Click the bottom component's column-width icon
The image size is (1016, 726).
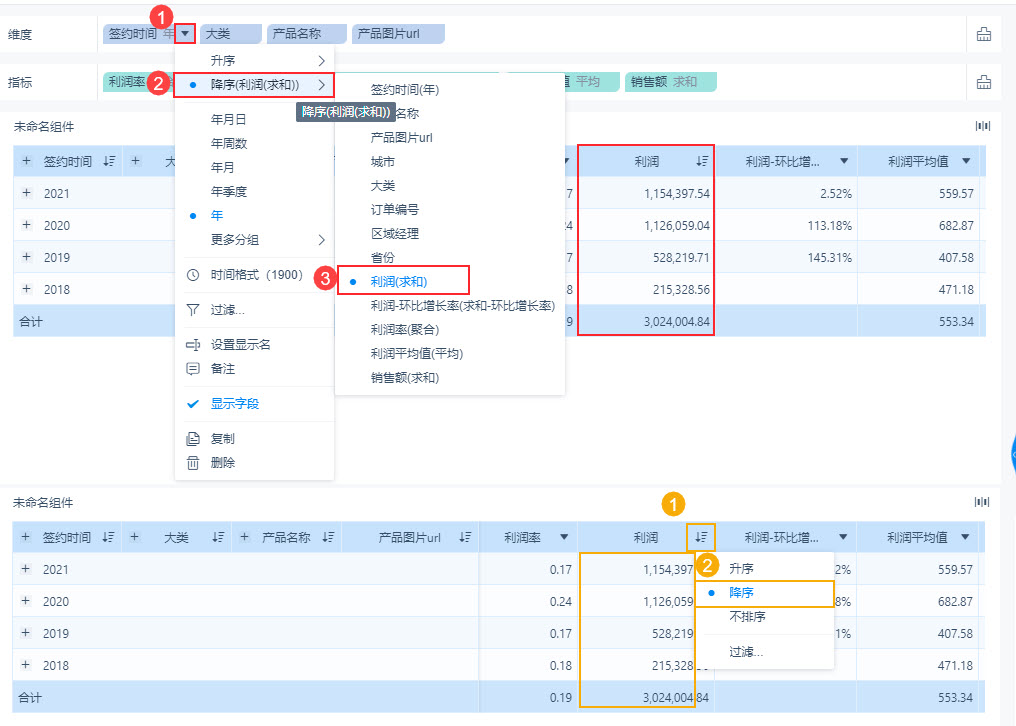[x=982, y=502]
